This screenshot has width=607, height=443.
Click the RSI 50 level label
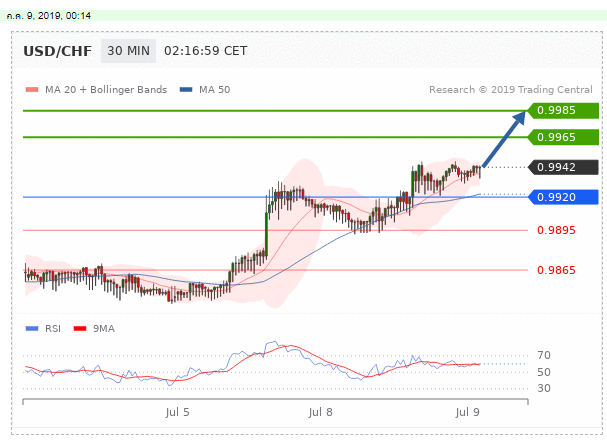544,372
